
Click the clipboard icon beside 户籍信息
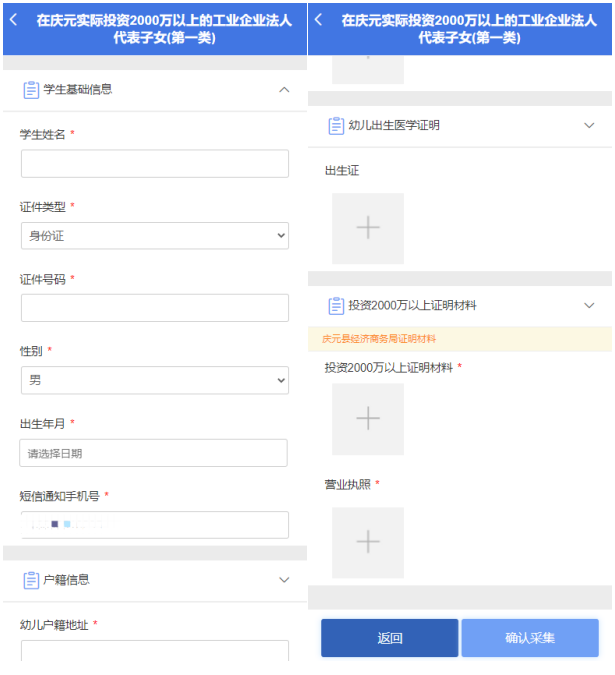(x=31, y=580)
